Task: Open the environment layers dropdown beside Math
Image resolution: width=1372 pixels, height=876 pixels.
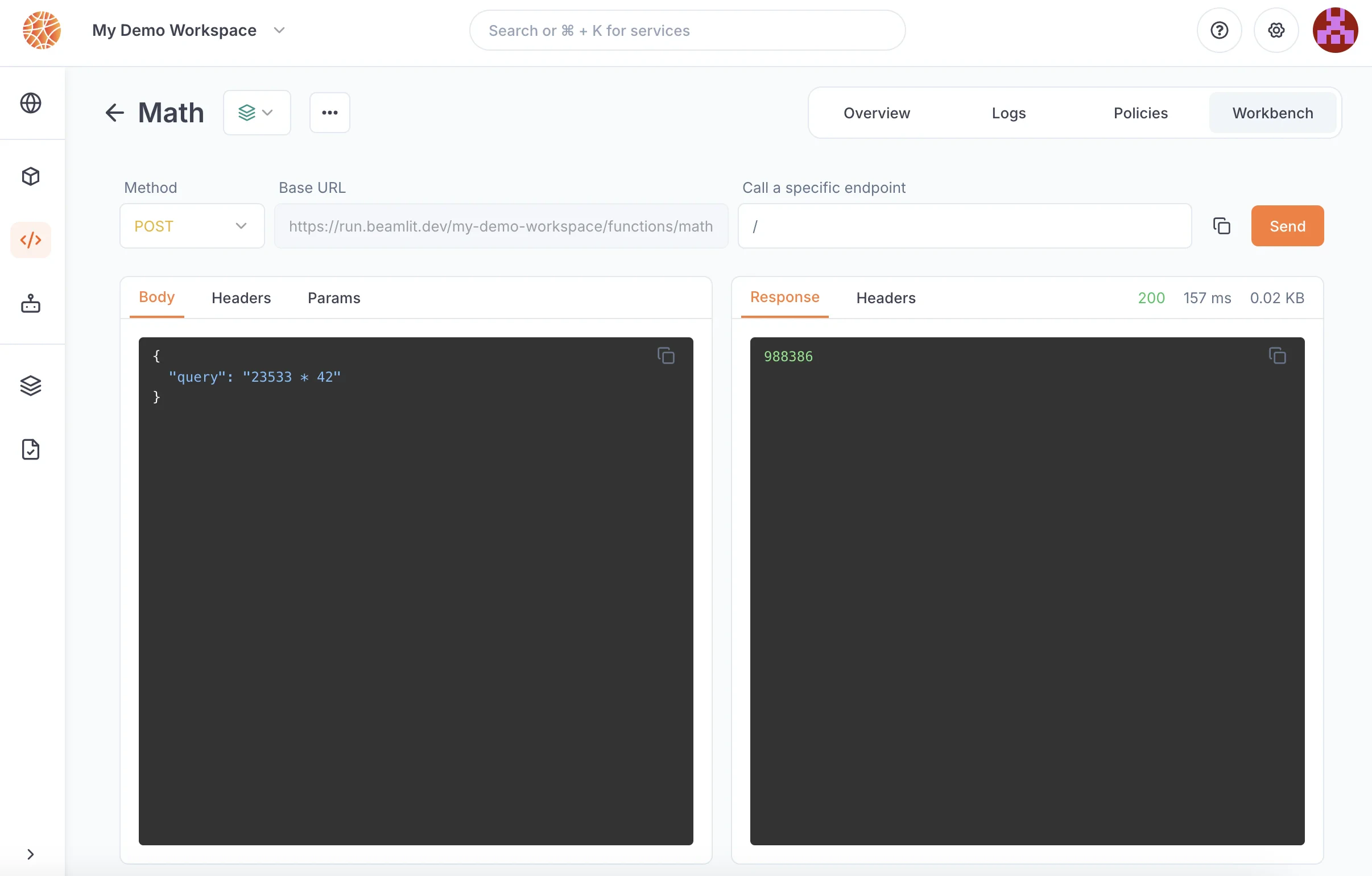Action: (x=257, y=113)
